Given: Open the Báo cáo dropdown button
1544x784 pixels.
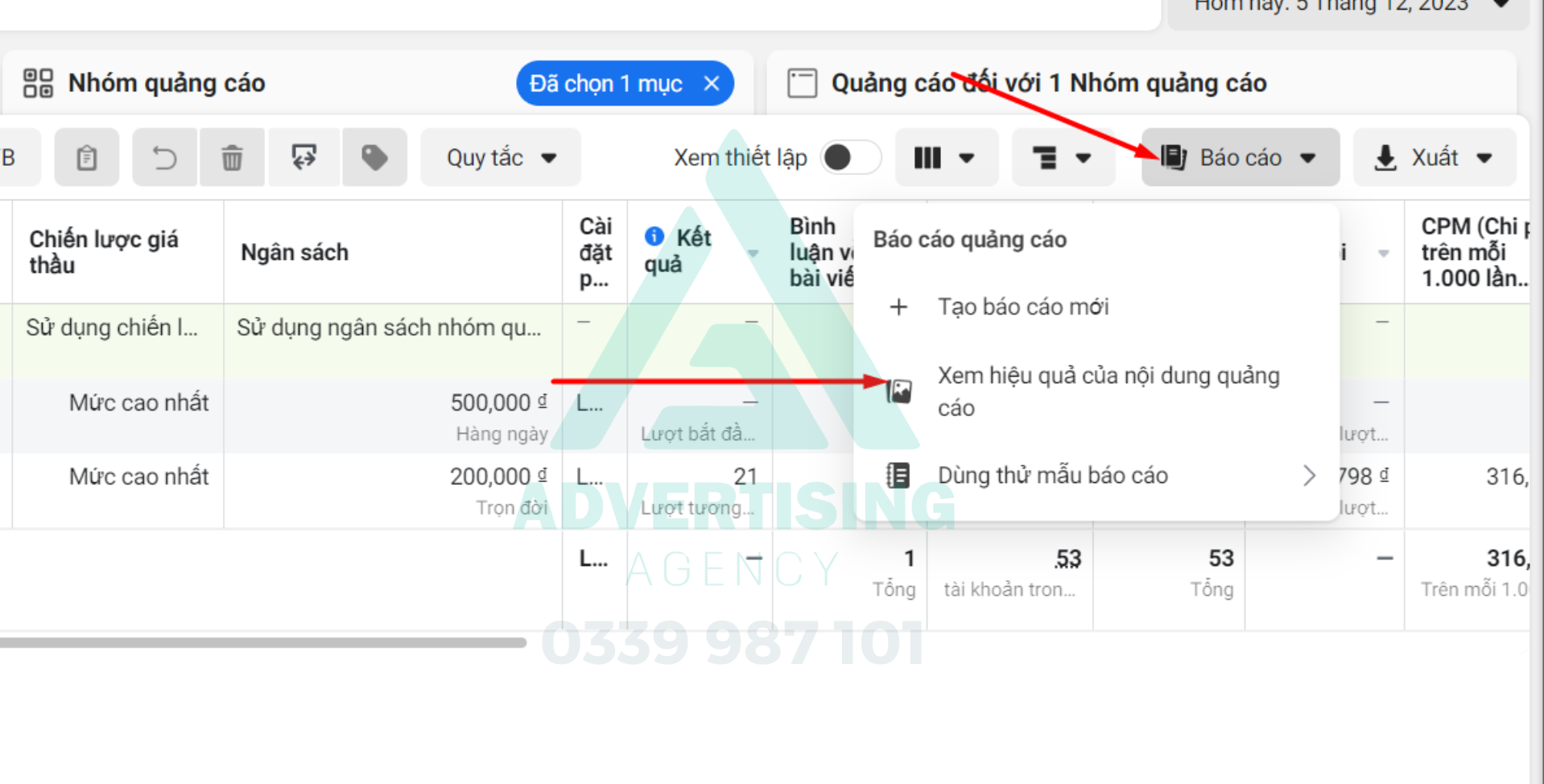Looking at the screenshot, I should point(1241,158).
